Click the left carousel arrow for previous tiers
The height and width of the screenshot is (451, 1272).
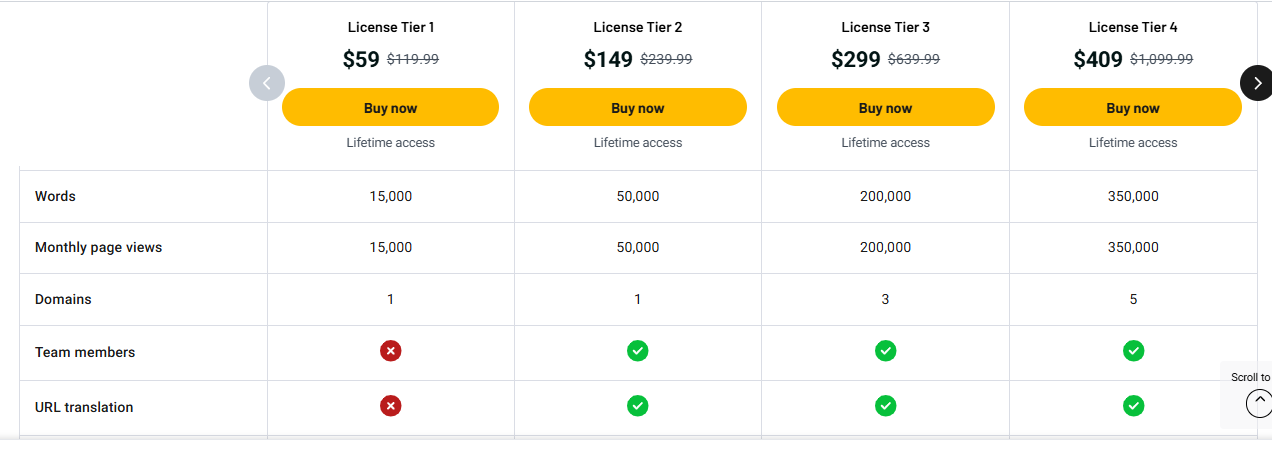(267, 83)
